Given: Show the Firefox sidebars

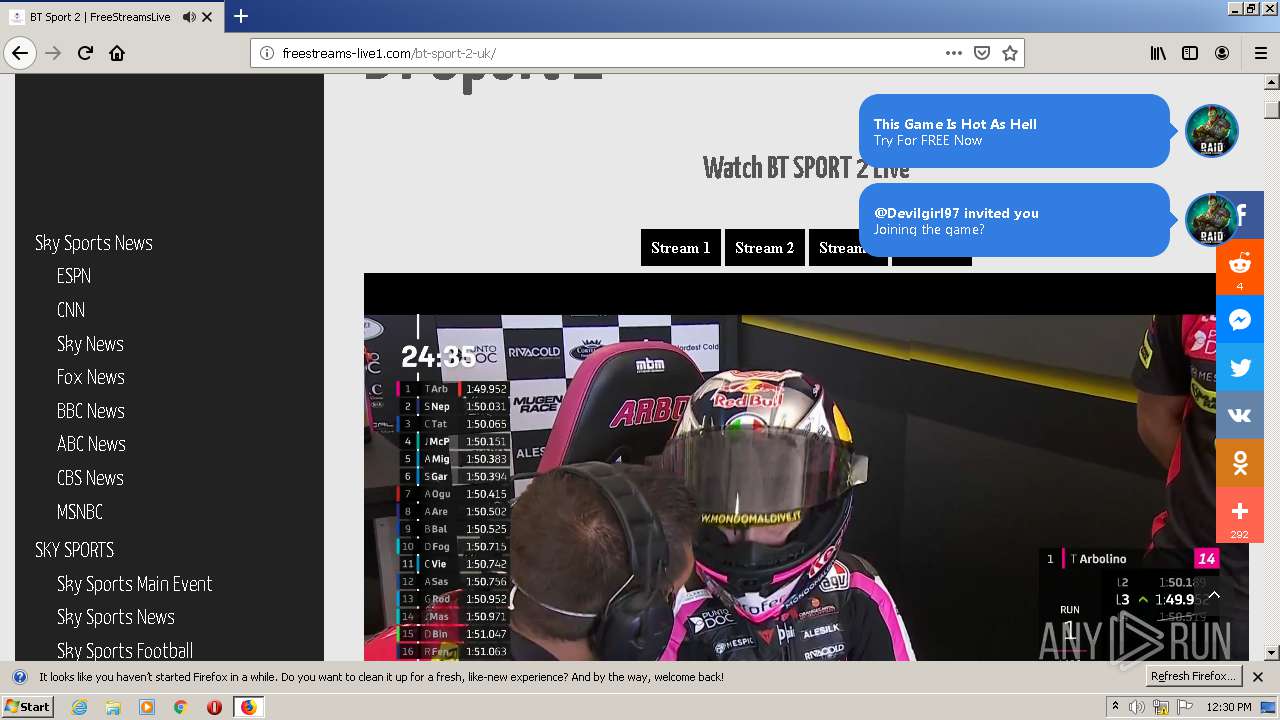Looking at the screenshot, I should 1190,53.
